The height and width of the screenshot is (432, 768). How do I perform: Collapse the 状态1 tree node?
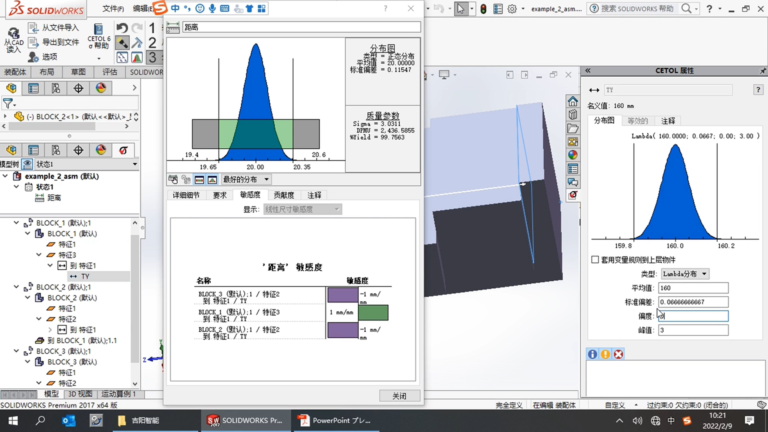[17, 187]
